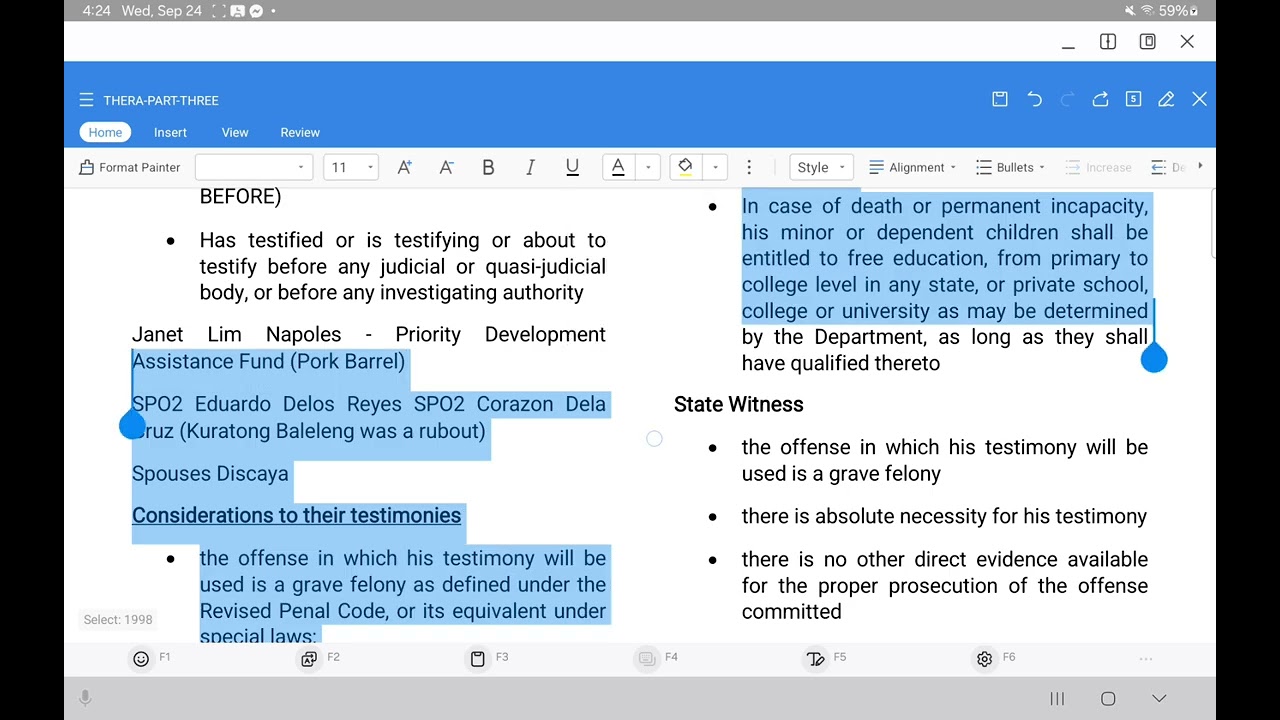
Task: Open the S-box icon in title bar
Action: (1133, 99)
